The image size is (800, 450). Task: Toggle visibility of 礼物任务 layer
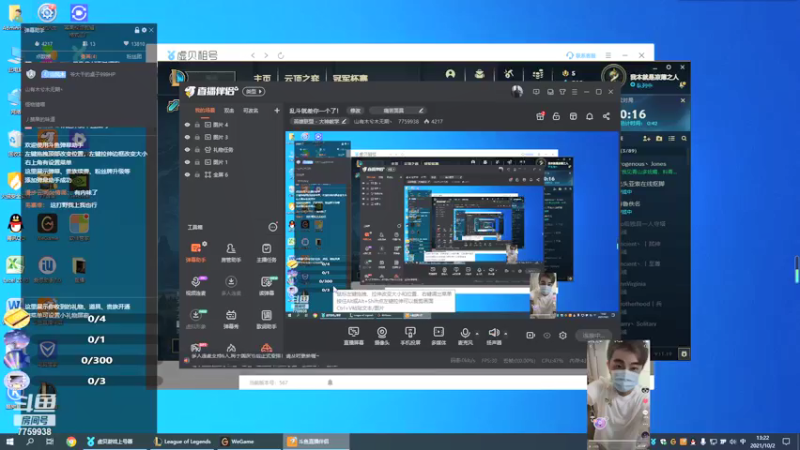187,149
